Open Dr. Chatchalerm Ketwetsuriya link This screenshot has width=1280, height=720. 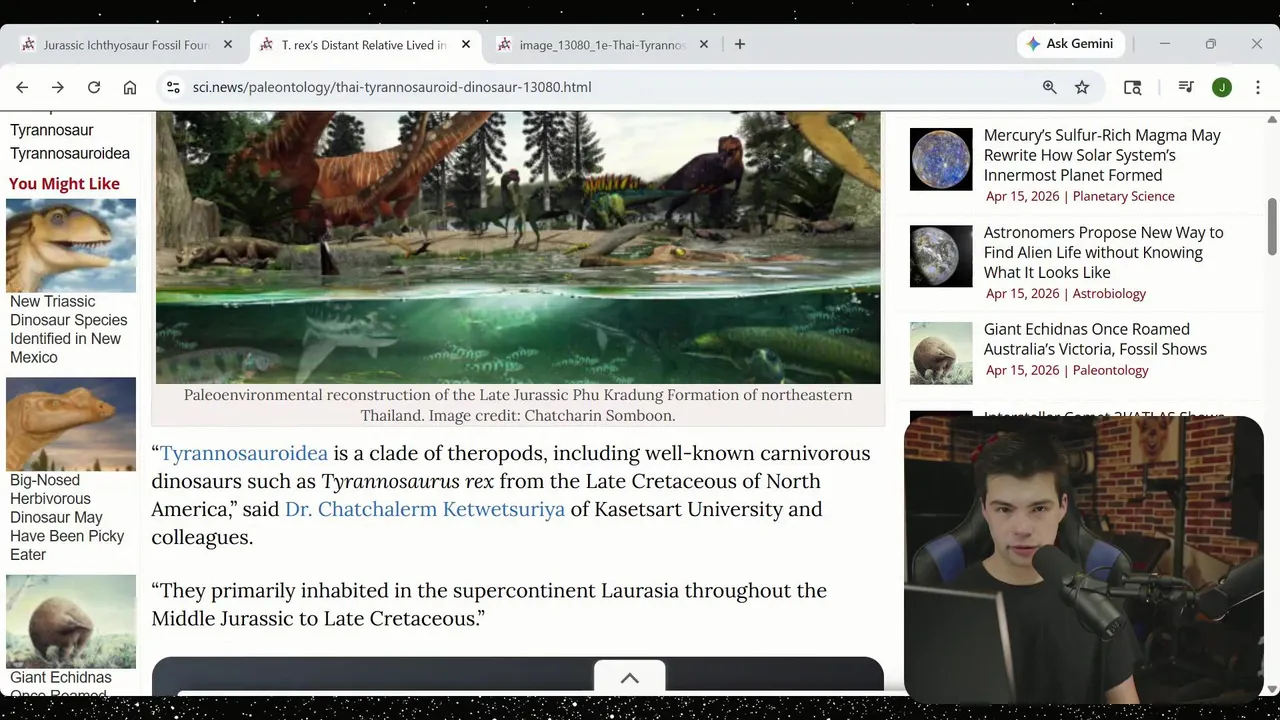click(x=425, y=509)
